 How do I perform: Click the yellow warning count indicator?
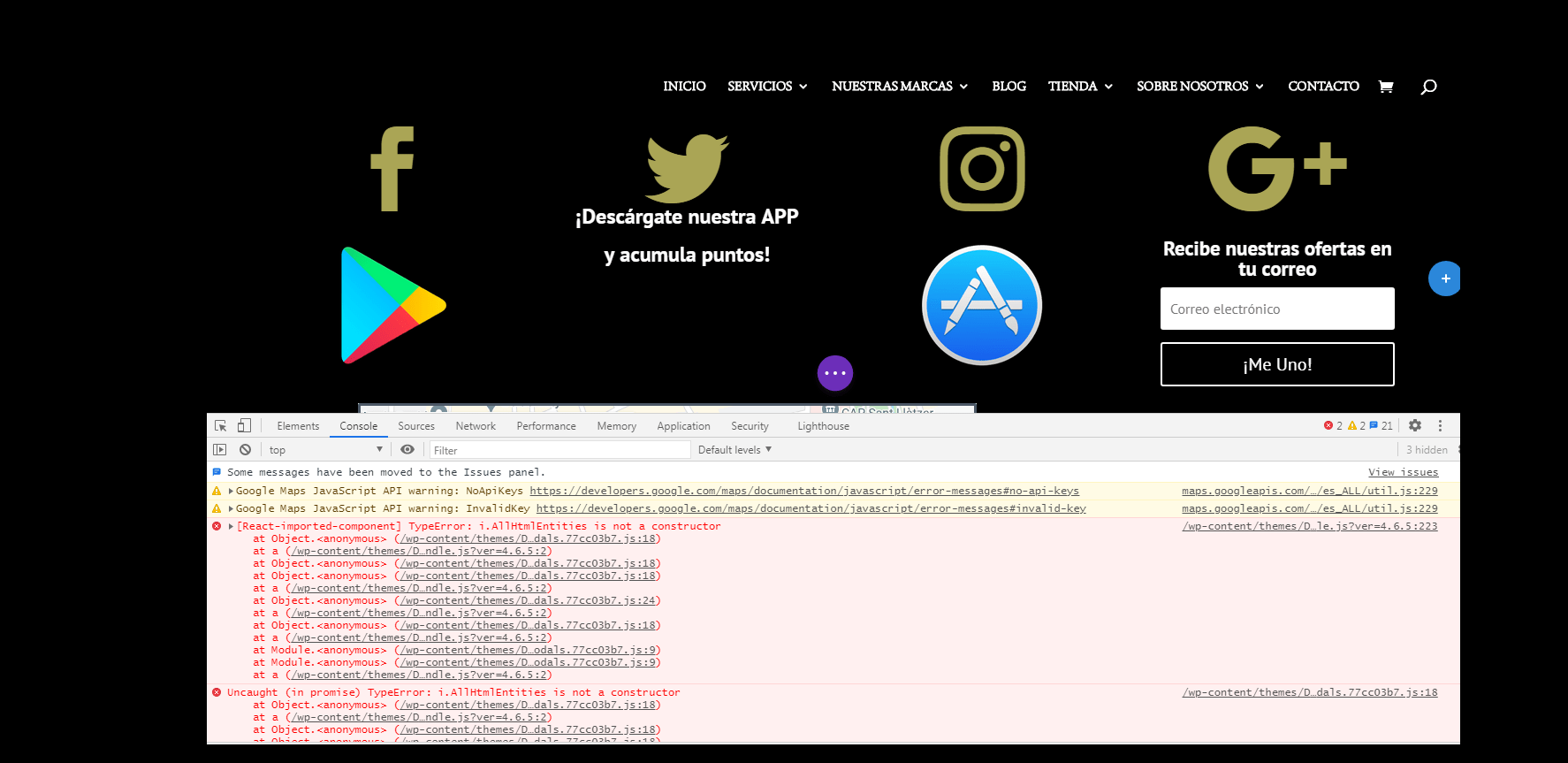[x=1357, y=425]
